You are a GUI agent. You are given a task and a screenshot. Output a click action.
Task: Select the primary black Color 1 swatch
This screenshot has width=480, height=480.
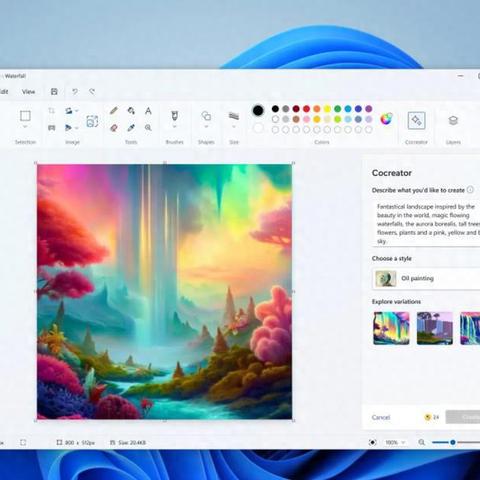[258, 110]
